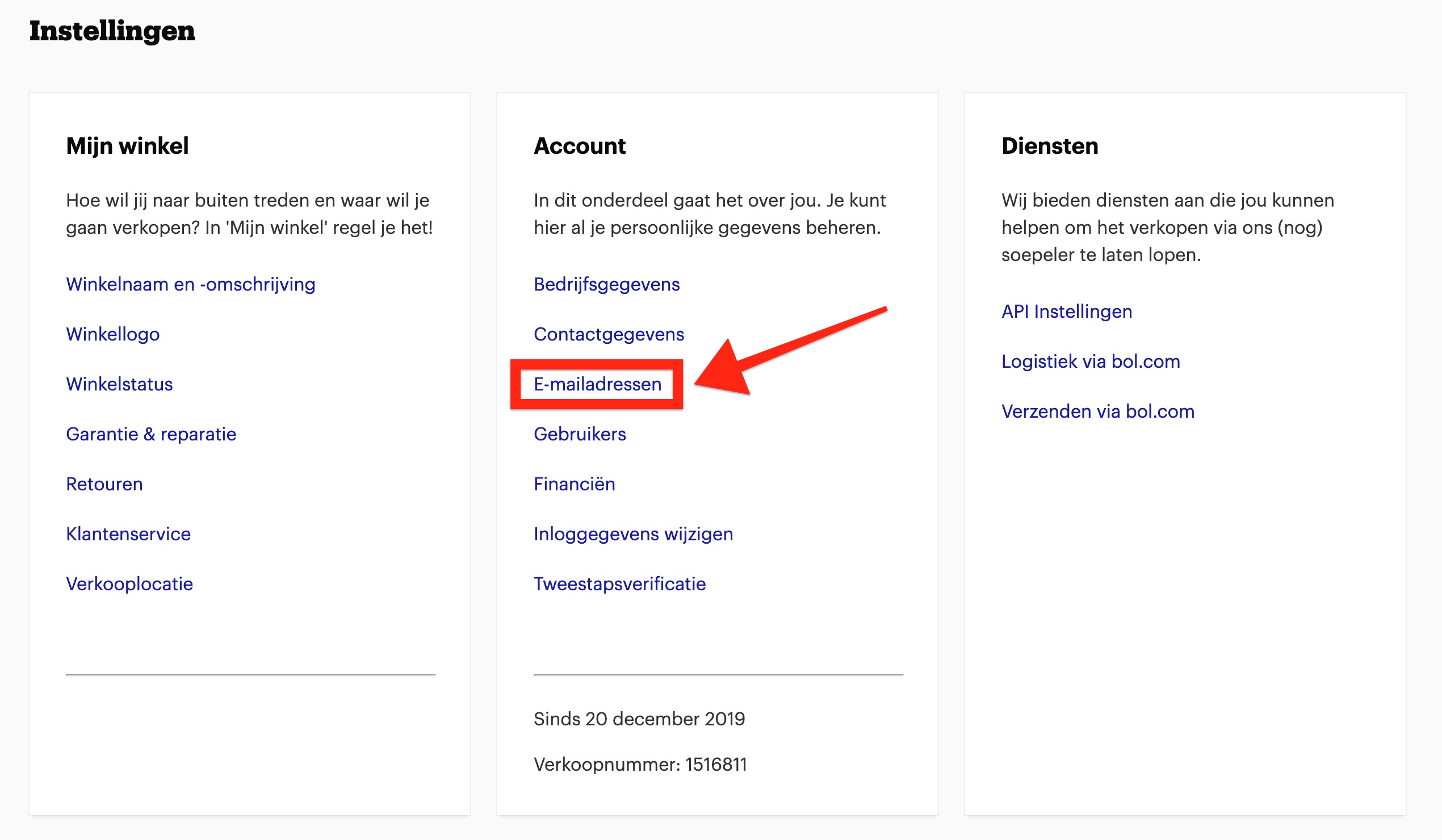Click Logistiek via bol.com link
Viewport: 1442px width, 840px height.
tap(1091, 362)
